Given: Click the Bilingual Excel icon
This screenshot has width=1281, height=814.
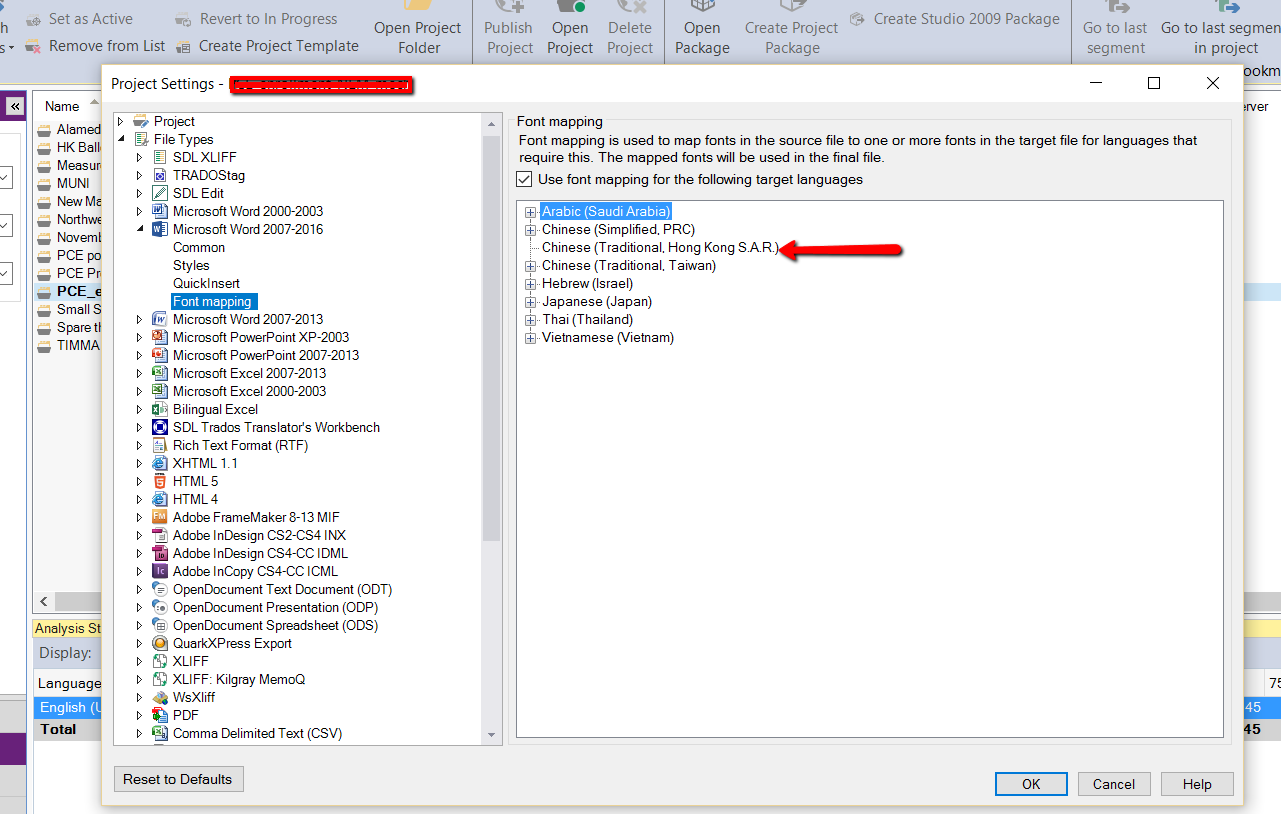Looking at the screenshot, I should [159, 409].
